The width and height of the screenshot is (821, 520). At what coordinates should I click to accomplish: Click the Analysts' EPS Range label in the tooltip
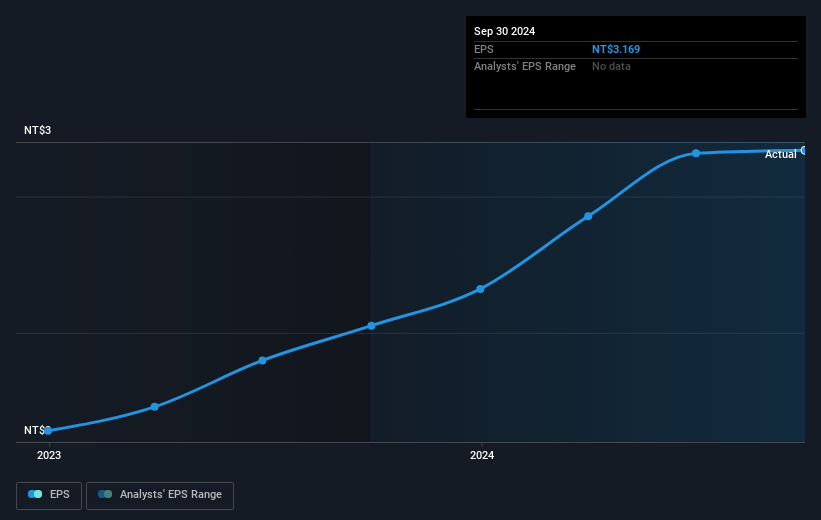point(525,67)
